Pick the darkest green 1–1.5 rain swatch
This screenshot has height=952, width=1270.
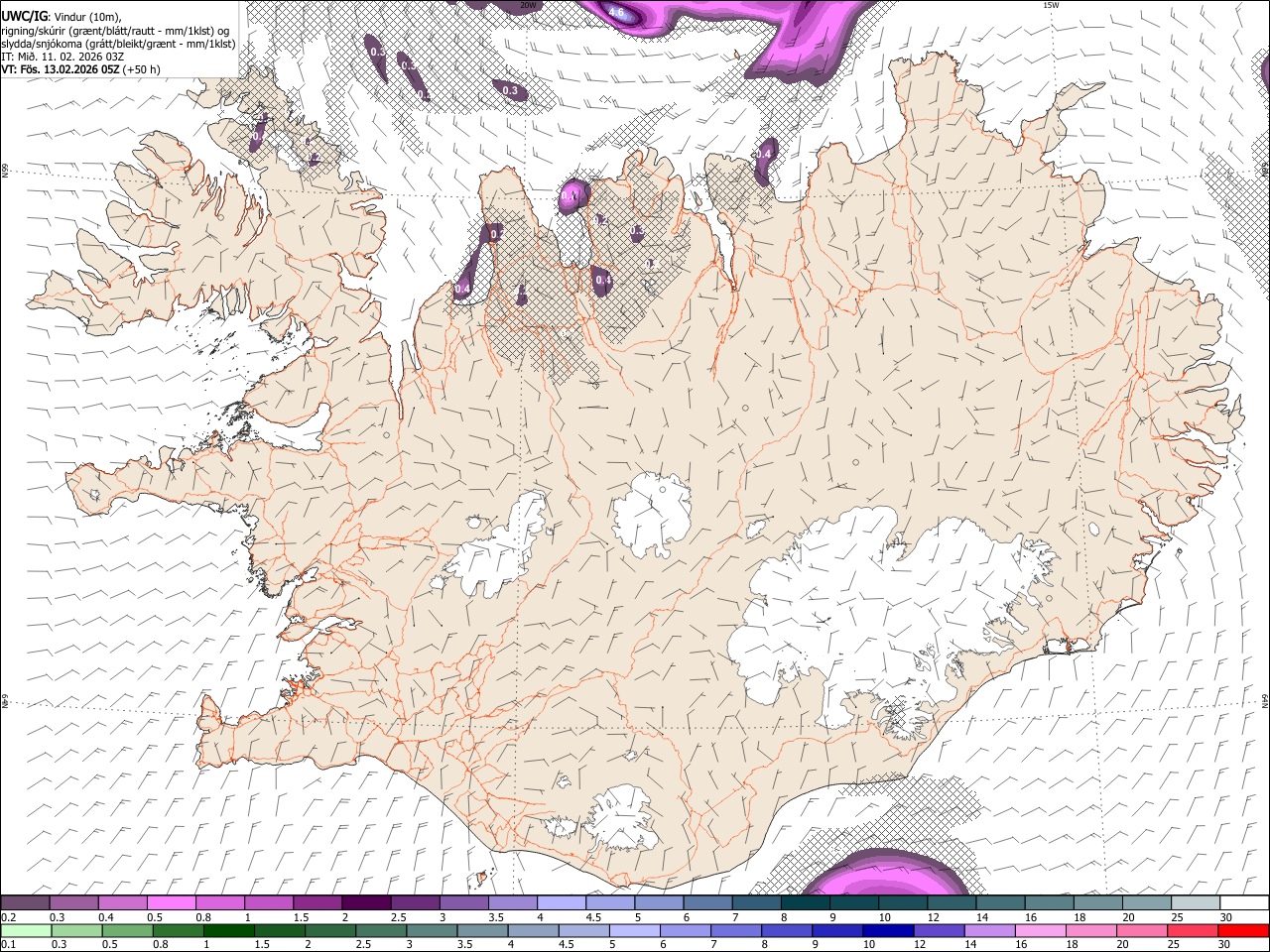[228, 930]
